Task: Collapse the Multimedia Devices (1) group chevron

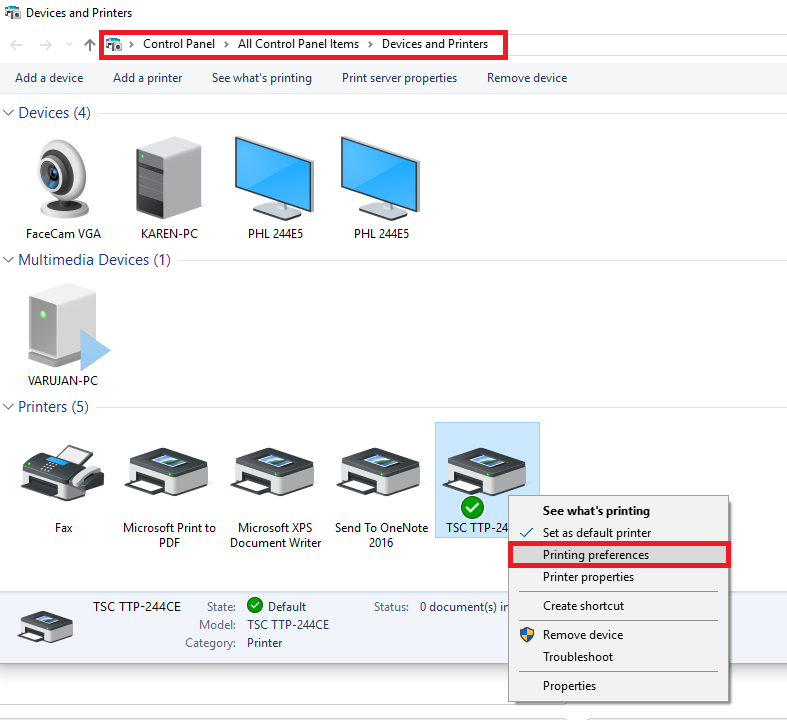Action: (x=8, y=260)
